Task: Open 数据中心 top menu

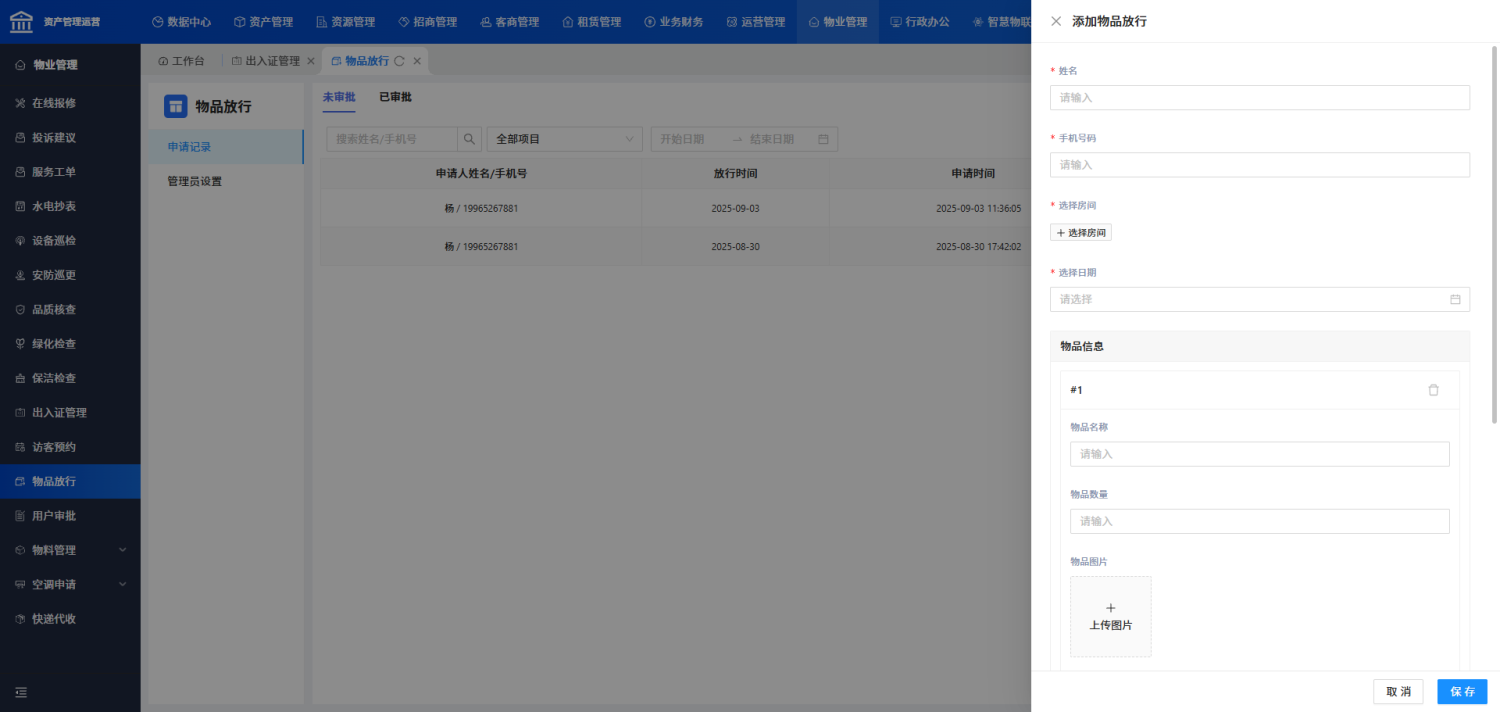Action: [181, 21]
